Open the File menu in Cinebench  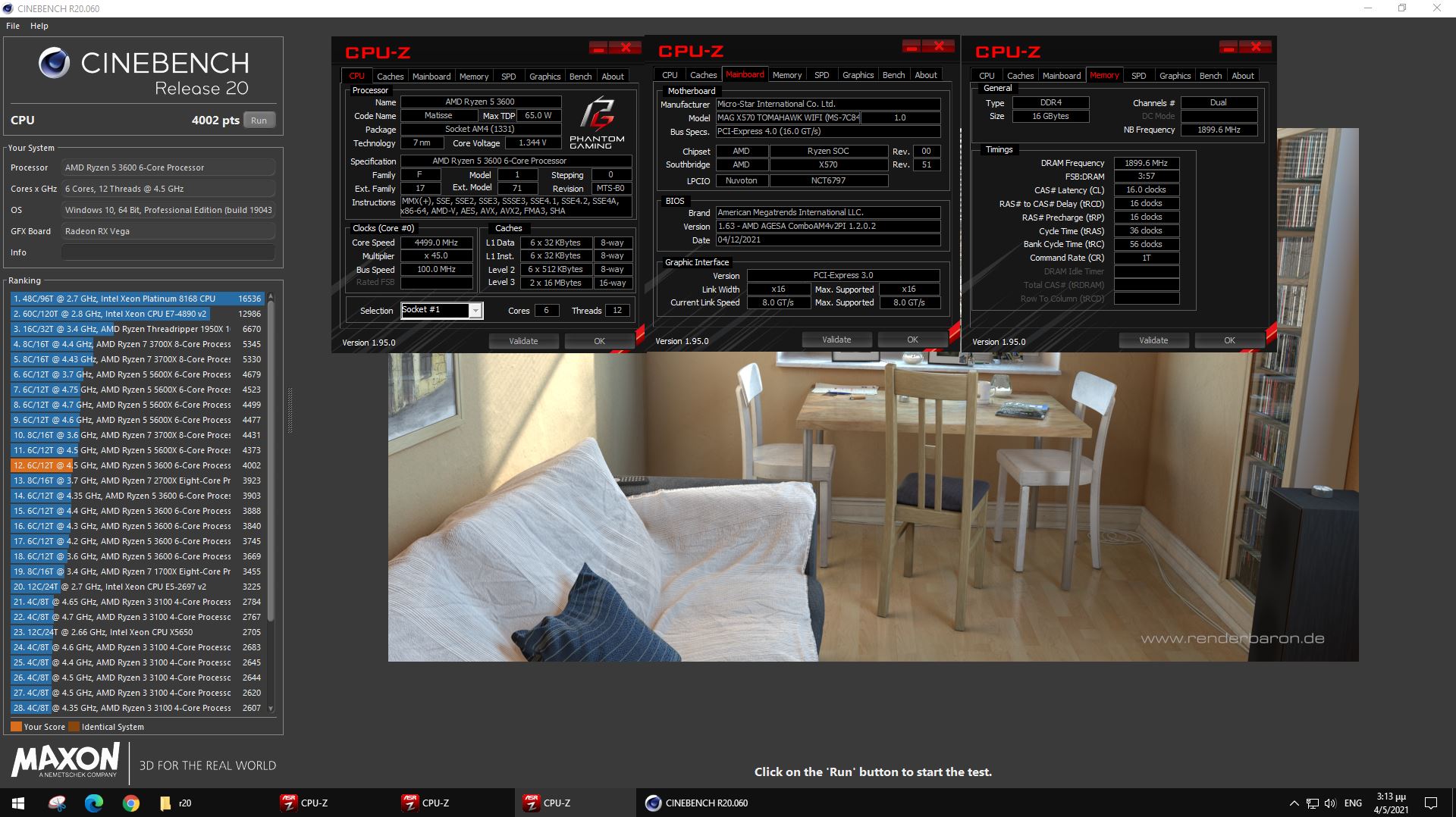click(13, 26)
